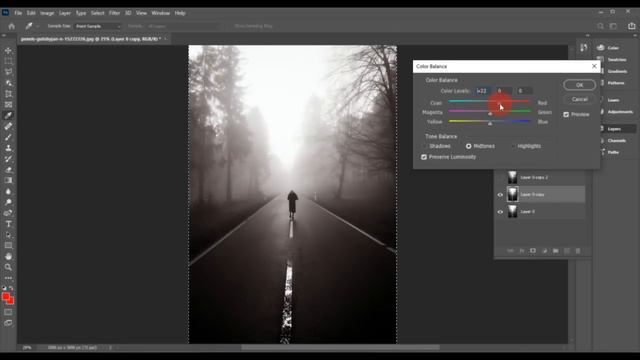
Task: Select the Gradient tool
Action: point(8,180)
